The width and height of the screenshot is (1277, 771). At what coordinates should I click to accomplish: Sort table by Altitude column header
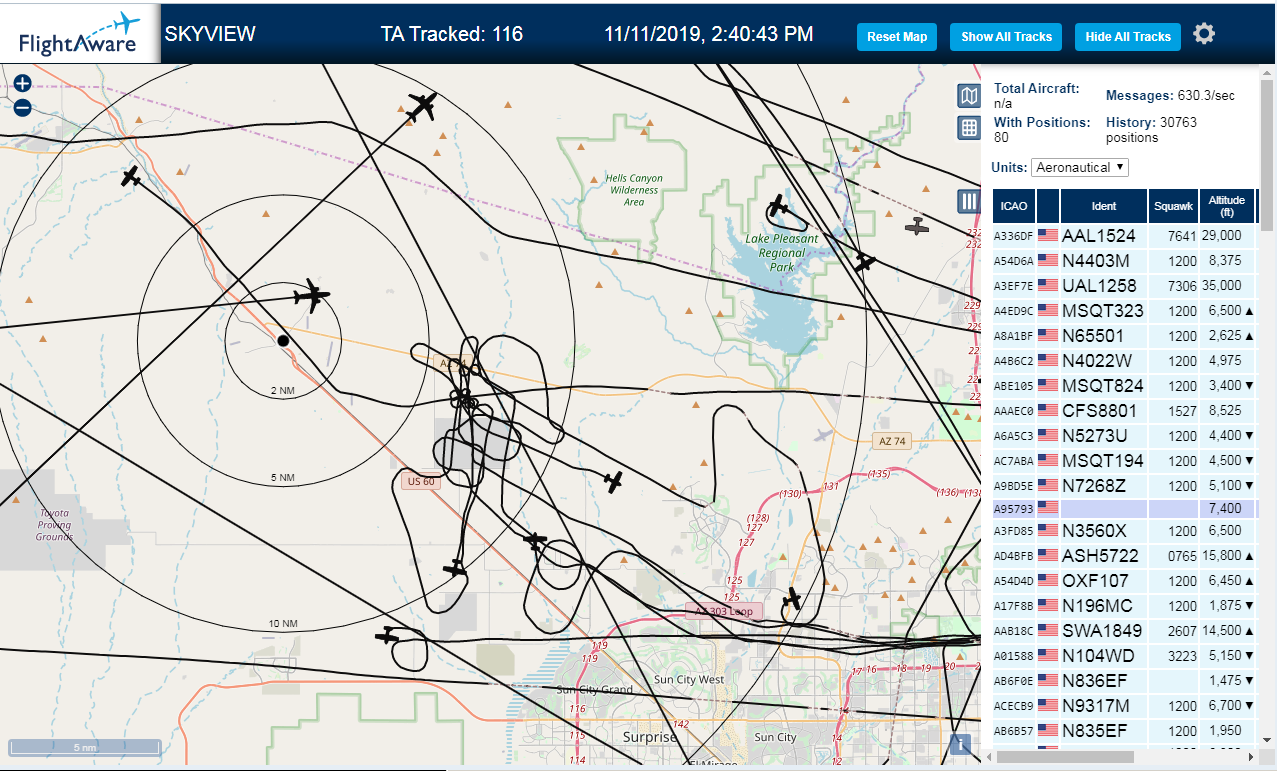pos(1226,206)
